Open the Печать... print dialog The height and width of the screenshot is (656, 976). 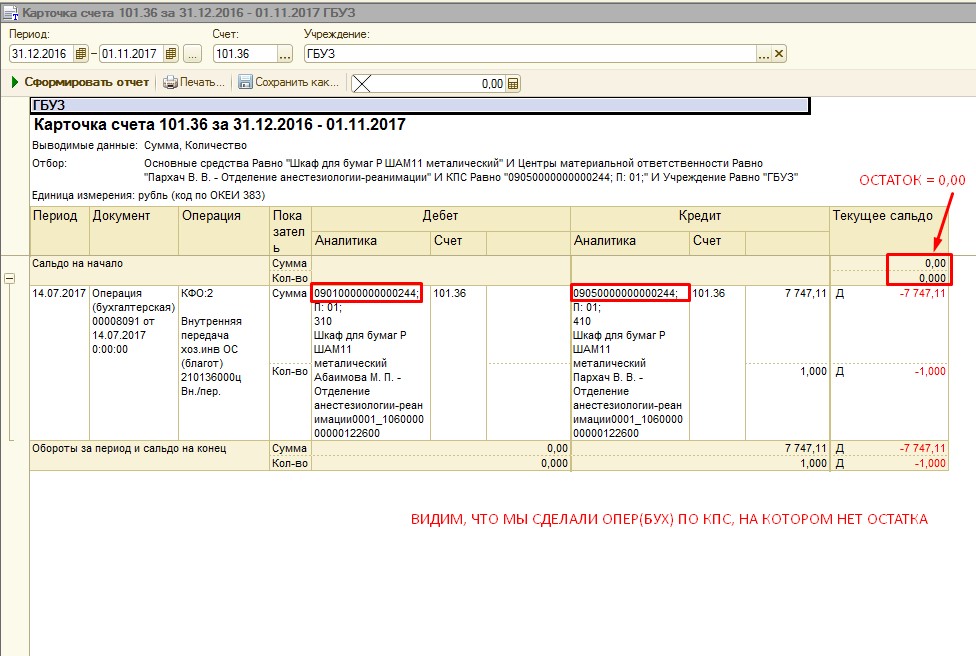(195, 82)
